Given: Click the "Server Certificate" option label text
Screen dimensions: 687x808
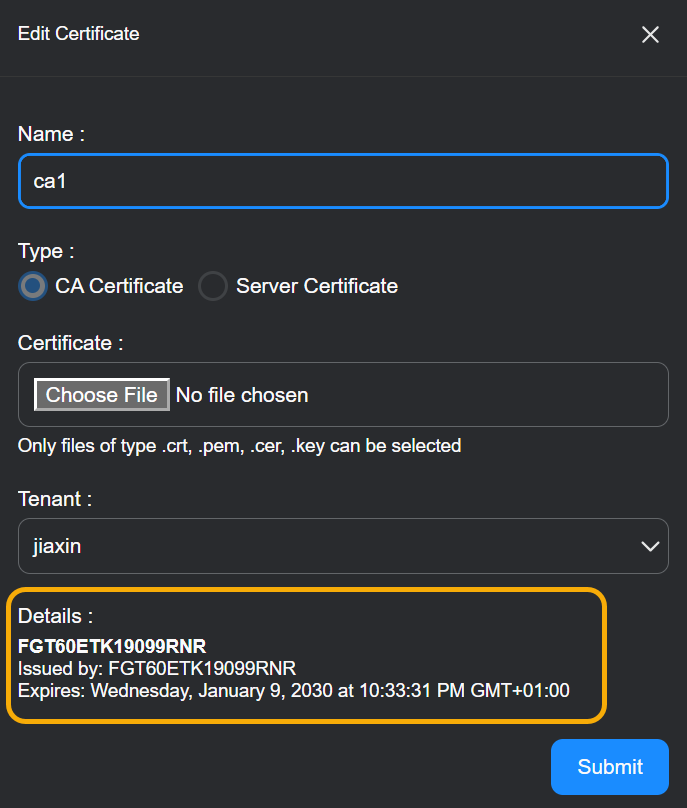Looking at the screenshot, I should pyautogui.click(x=316, y=286).
